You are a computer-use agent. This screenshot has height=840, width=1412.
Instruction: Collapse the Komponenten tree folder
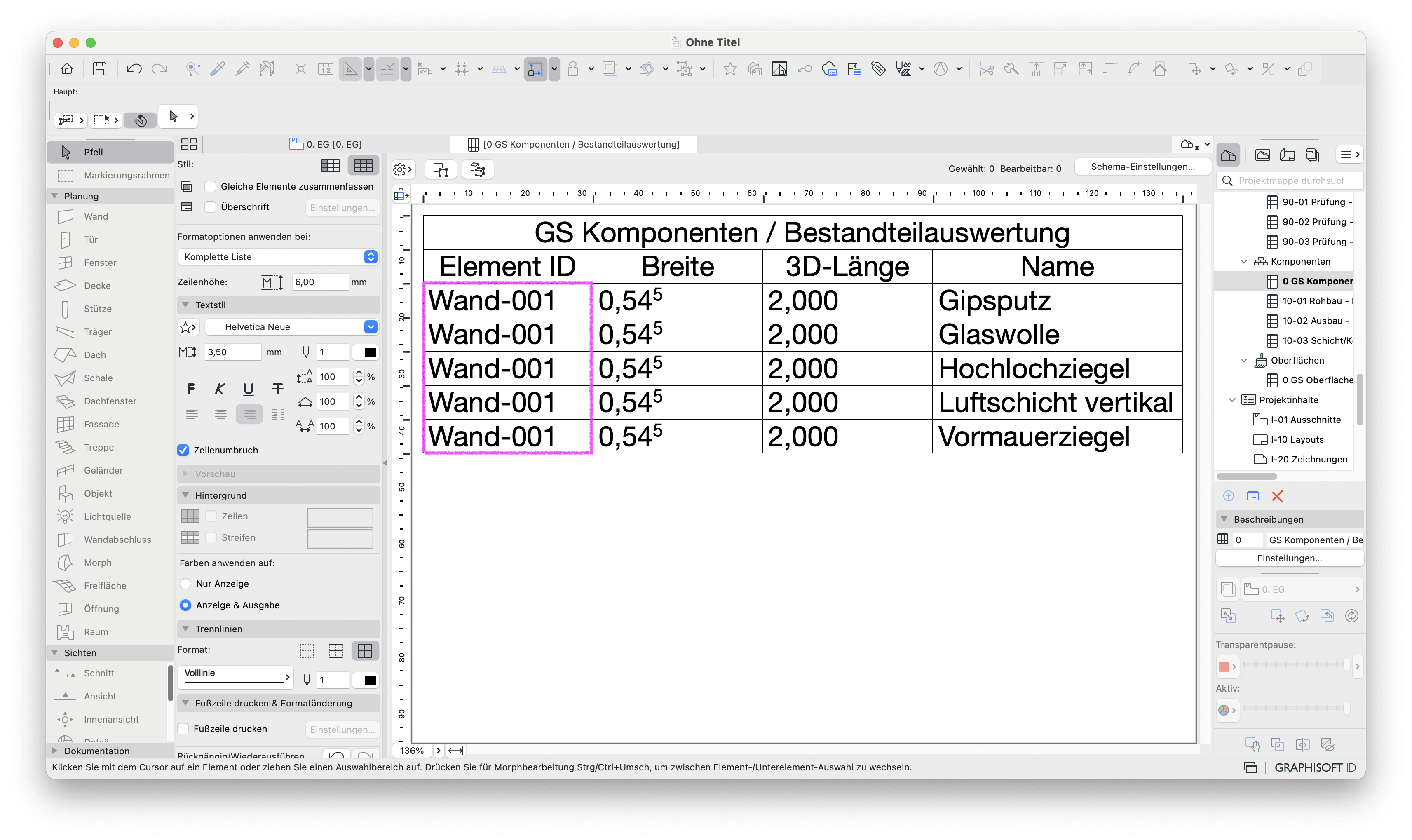[1244, 261]
